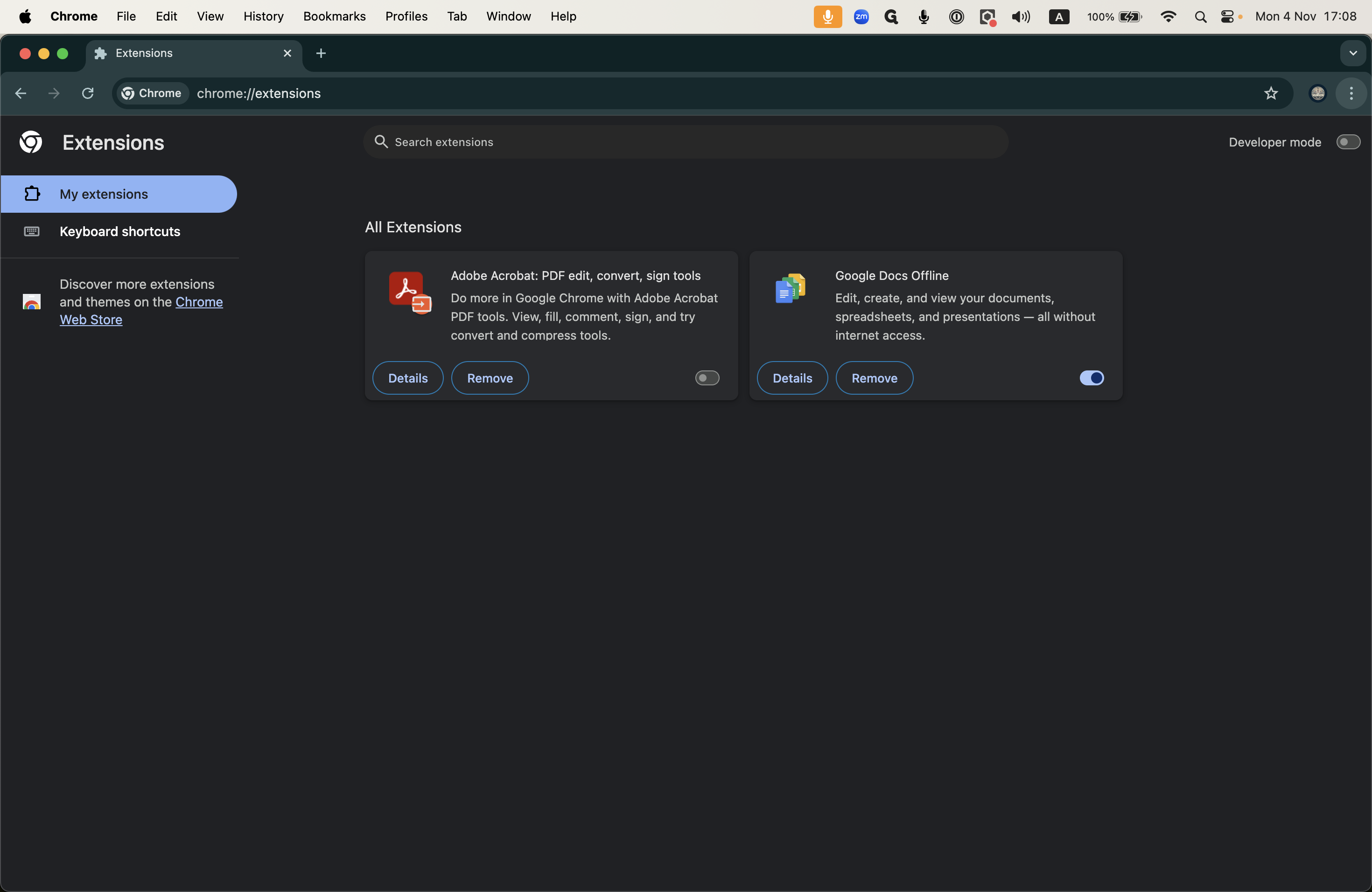Open Chrome three-dot menu

pyautogui.click(x=1351, y=93)
